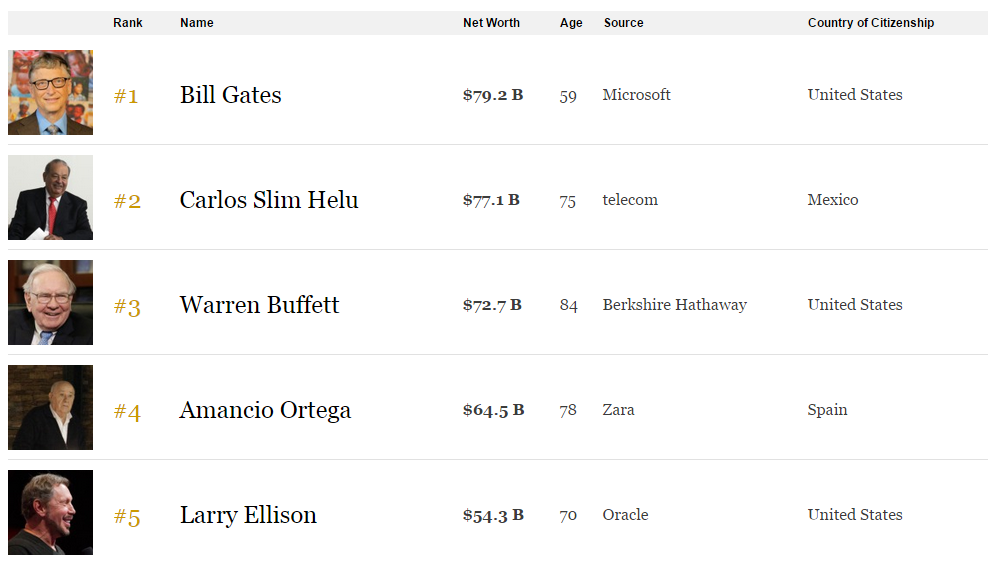Click the Berkshire Hathaway source text
996x562 pixels.
tap(674, 305)
